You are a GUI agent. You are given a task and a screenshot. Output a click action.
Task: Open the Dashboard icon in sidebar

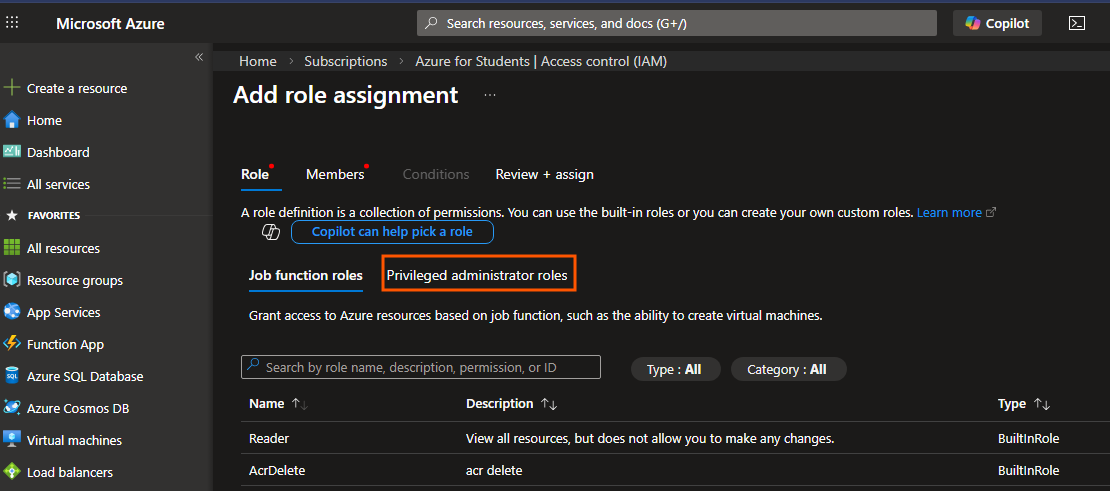click(x=12, y=152)
